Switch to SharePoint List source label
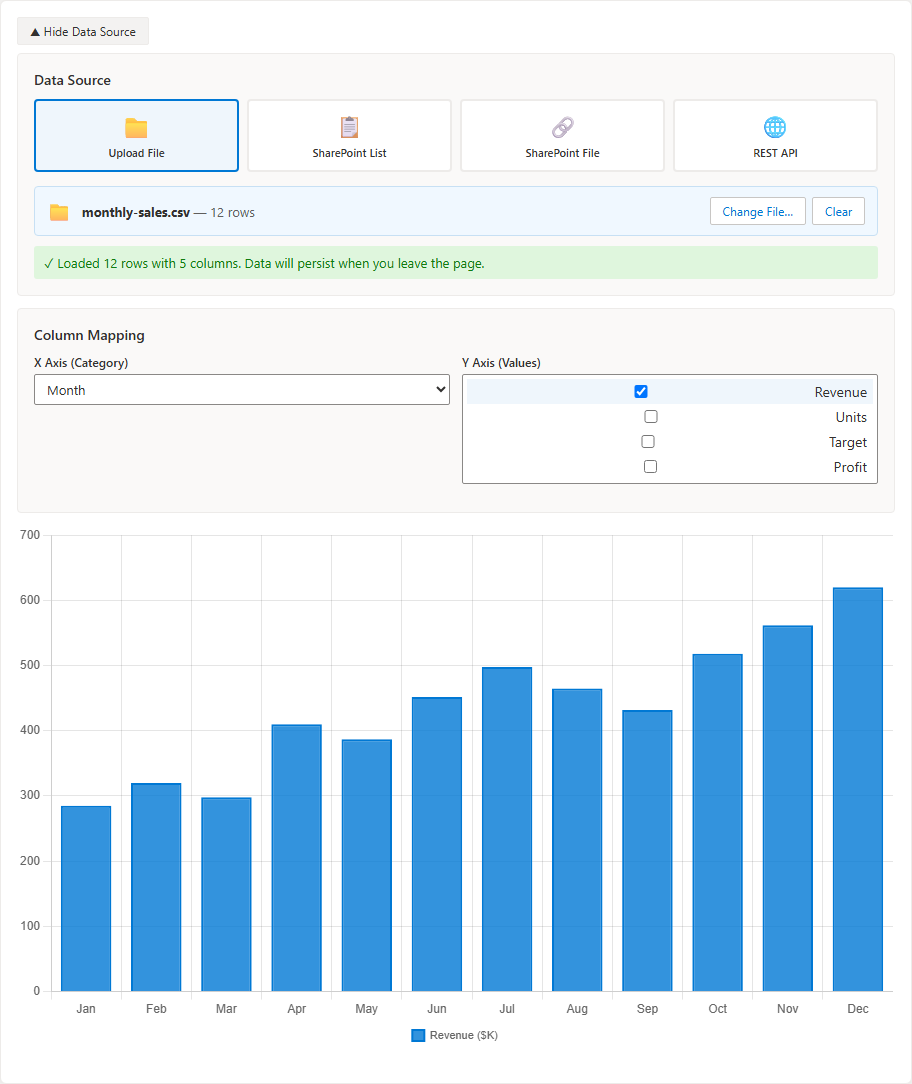The height and width of the screenshot is (1084, 912). tap(349, 153)
